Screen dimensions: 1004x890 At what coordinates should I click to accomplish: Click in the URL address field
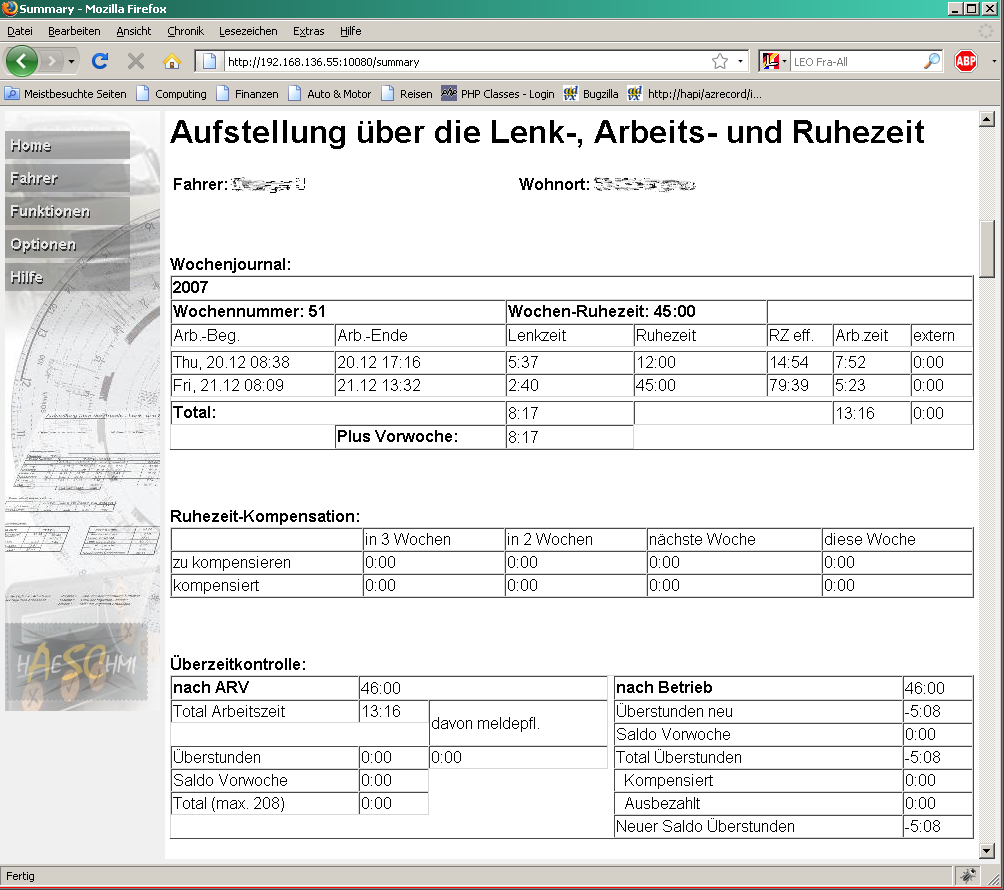click(x=460, y=61)
